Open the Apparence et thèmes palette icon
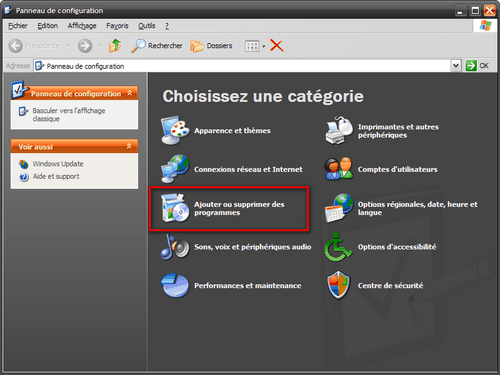This screenshot has height=375, width=500. 175,130
